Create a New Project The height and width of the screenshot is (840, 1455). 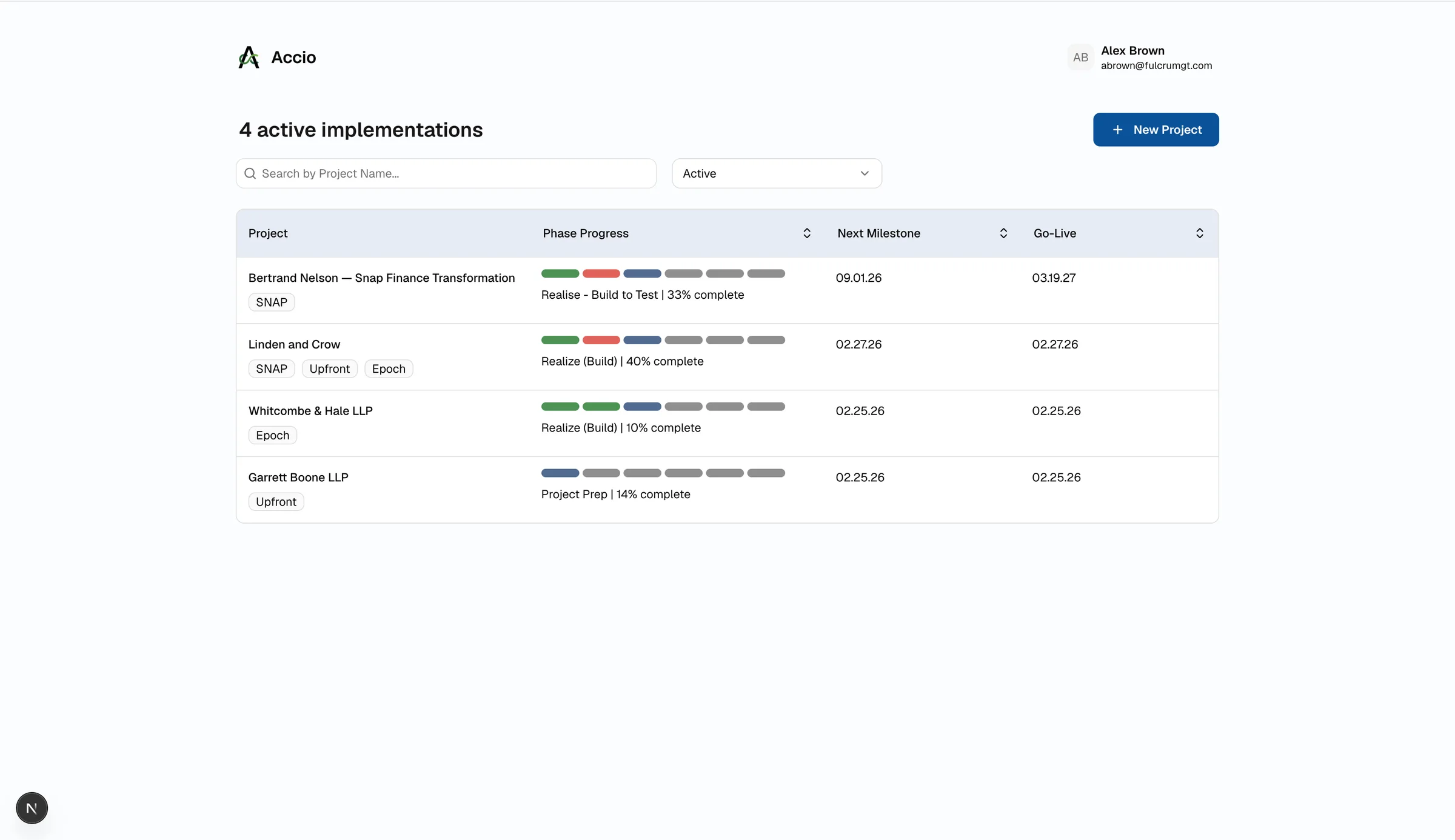click(x=1156, y=130)
